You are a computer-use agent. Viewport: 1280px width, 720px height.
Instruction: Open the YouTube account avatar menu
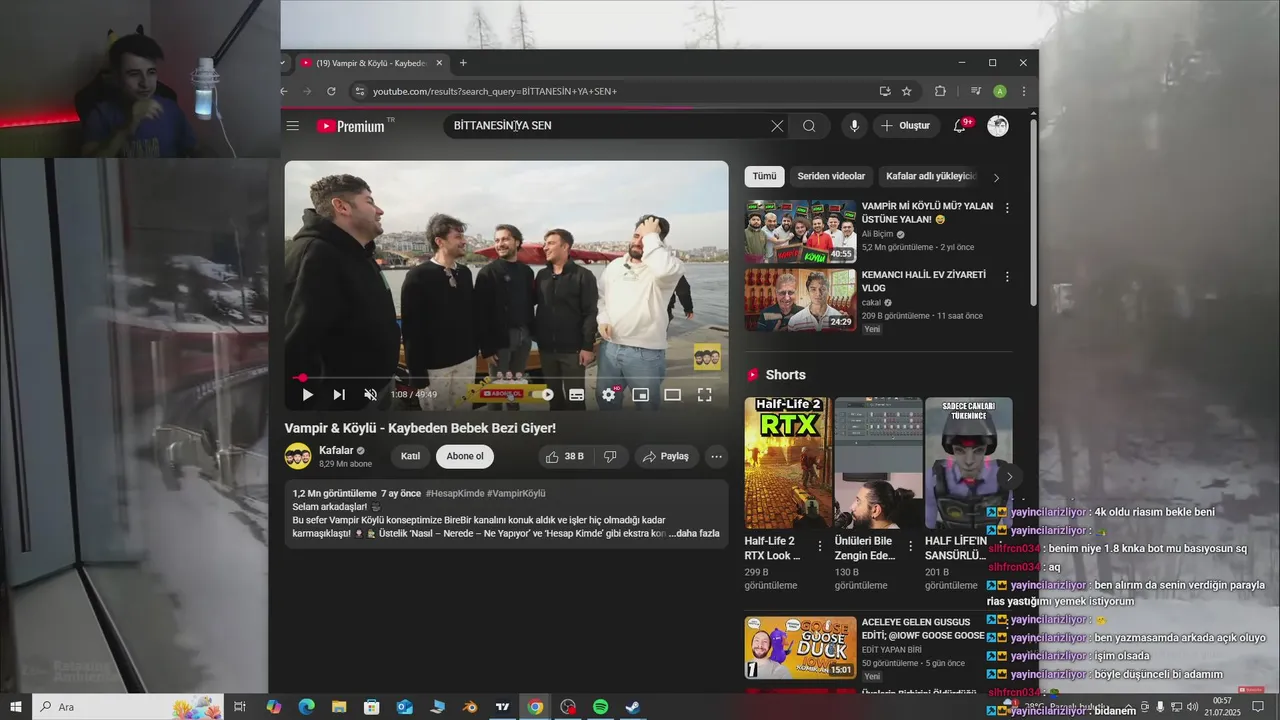click(x=998, y=126)
